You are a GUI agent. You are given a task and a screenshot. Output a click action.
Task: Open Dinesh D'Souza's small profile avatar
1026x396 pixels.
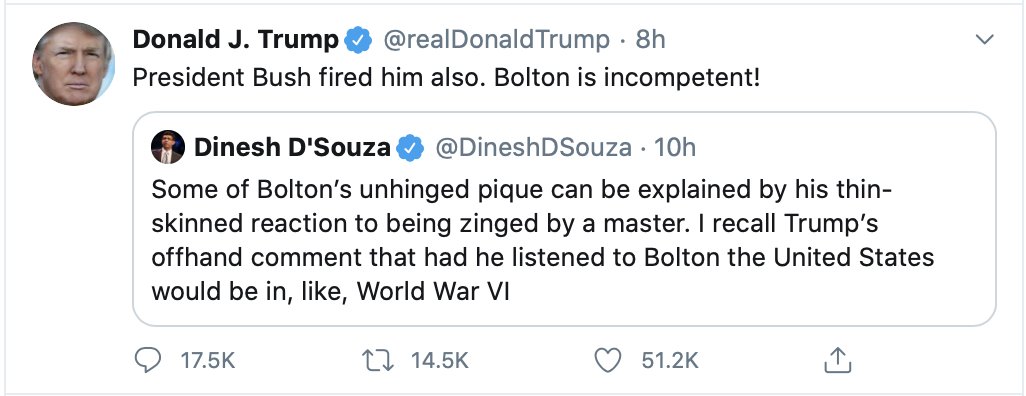[x=168, y=147]
